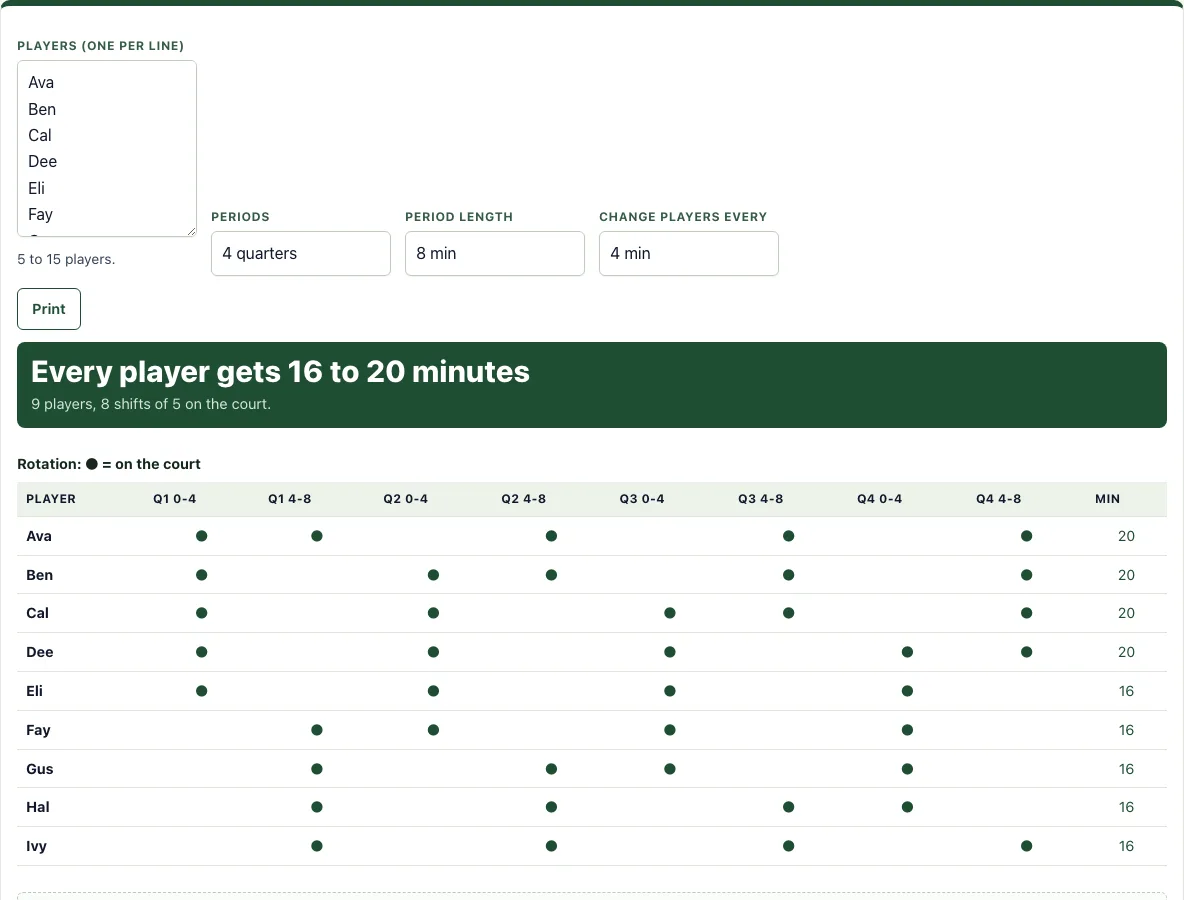The height and width of the screenshot is (900, 1184).
Task: Click the MIN column header
Action: click(x=1108, y=499)
